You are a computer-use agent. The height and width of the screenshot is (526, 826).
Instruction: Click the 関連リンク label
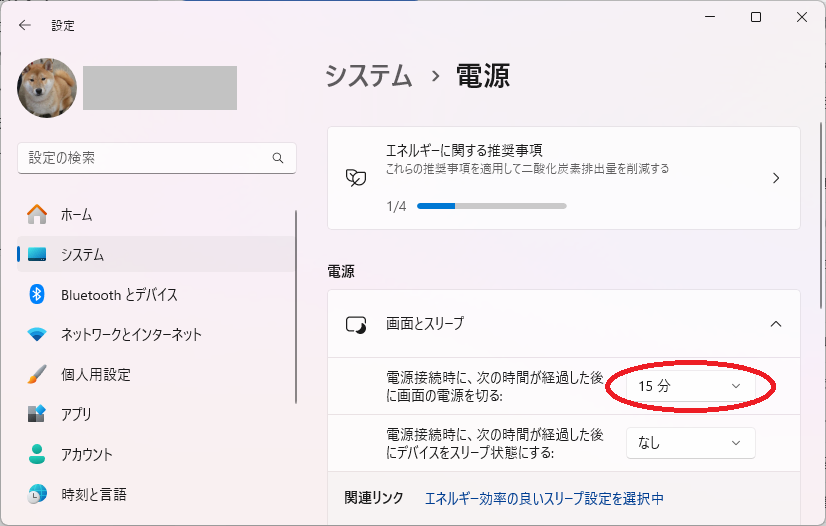pos(374,498)
